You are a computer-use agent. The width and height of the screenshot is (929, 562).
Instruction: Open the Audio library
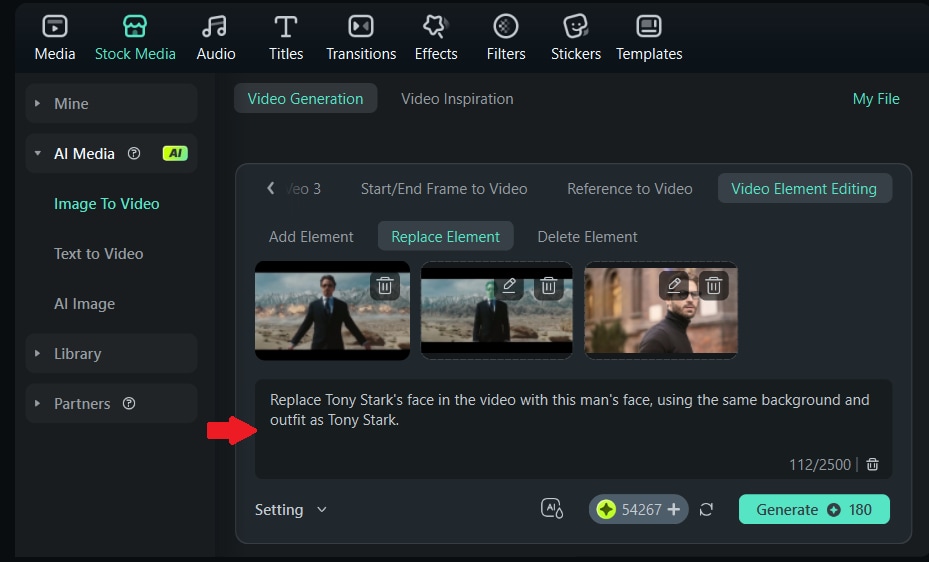tap(216, 38)
